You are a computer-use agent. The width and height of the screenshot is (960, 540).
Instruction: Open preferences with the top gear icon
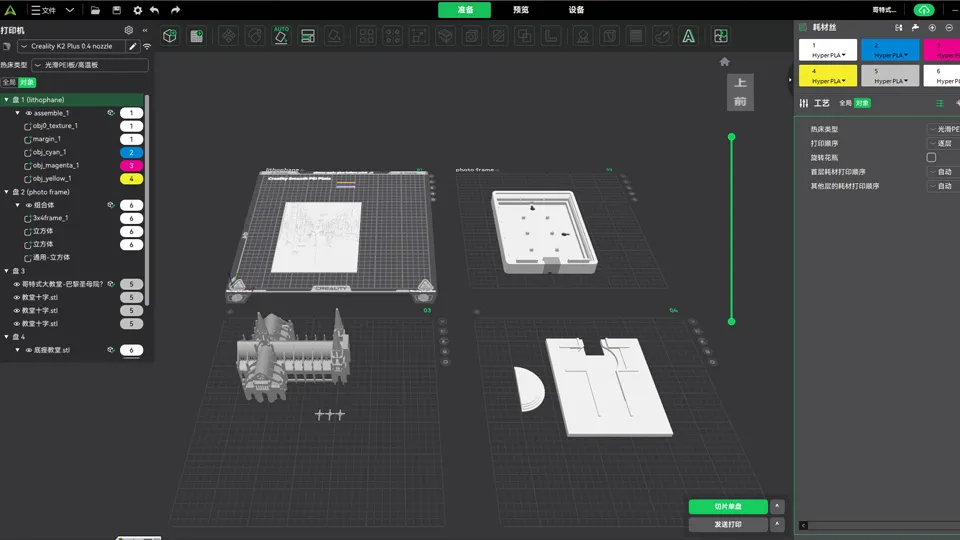(x=137, y=10)
